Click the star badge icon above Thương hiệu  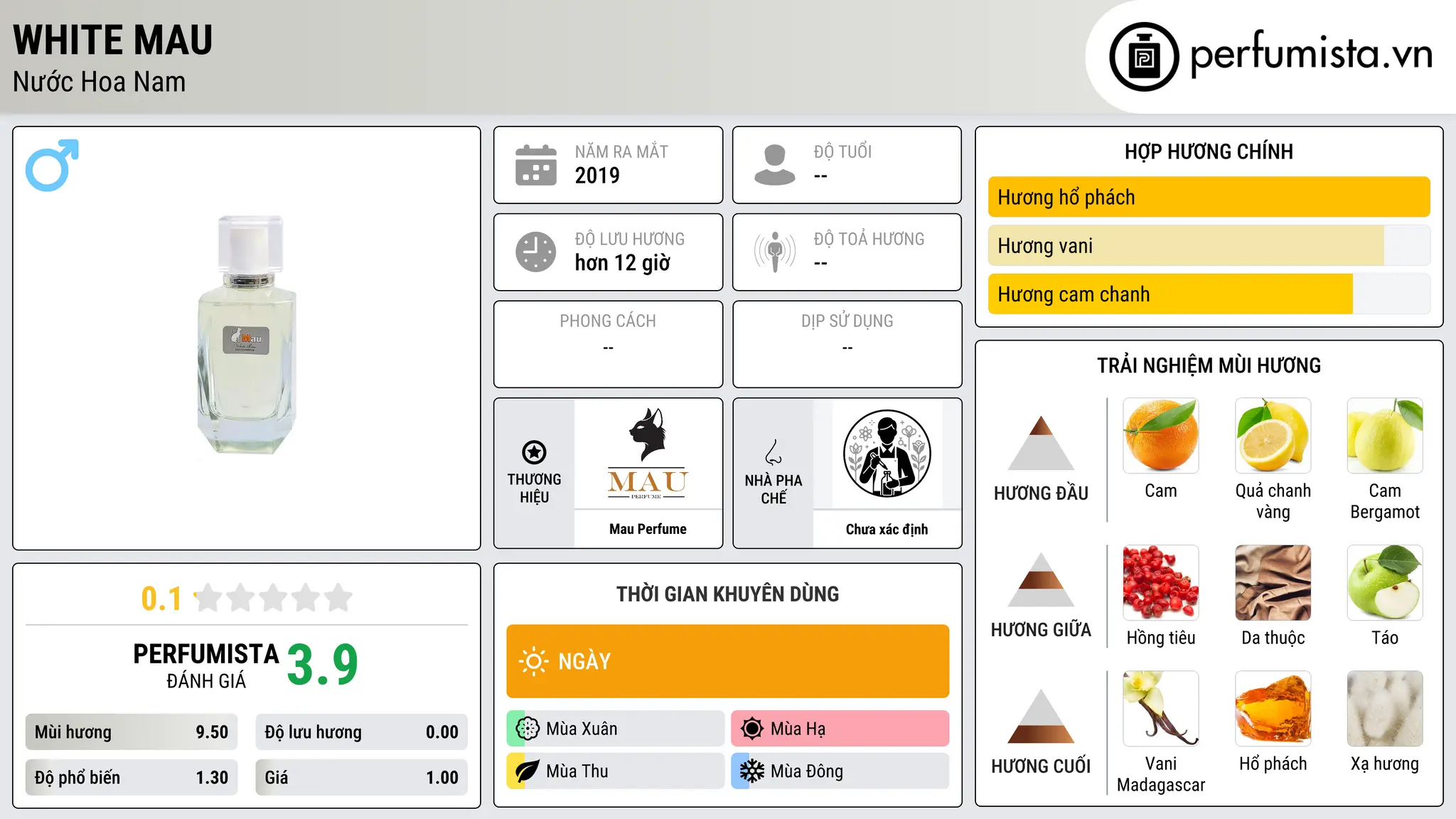534,452
